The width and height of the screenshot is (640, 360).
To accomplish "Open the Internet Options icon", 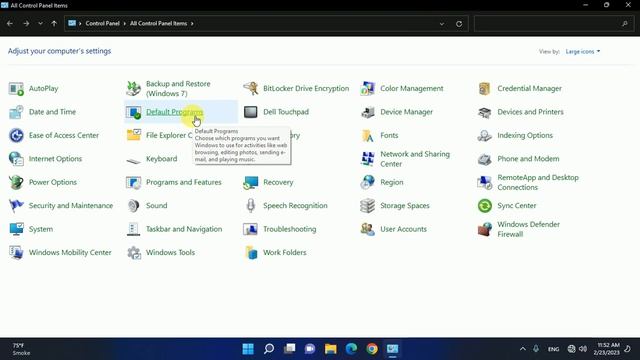I will tap(16, 159).
